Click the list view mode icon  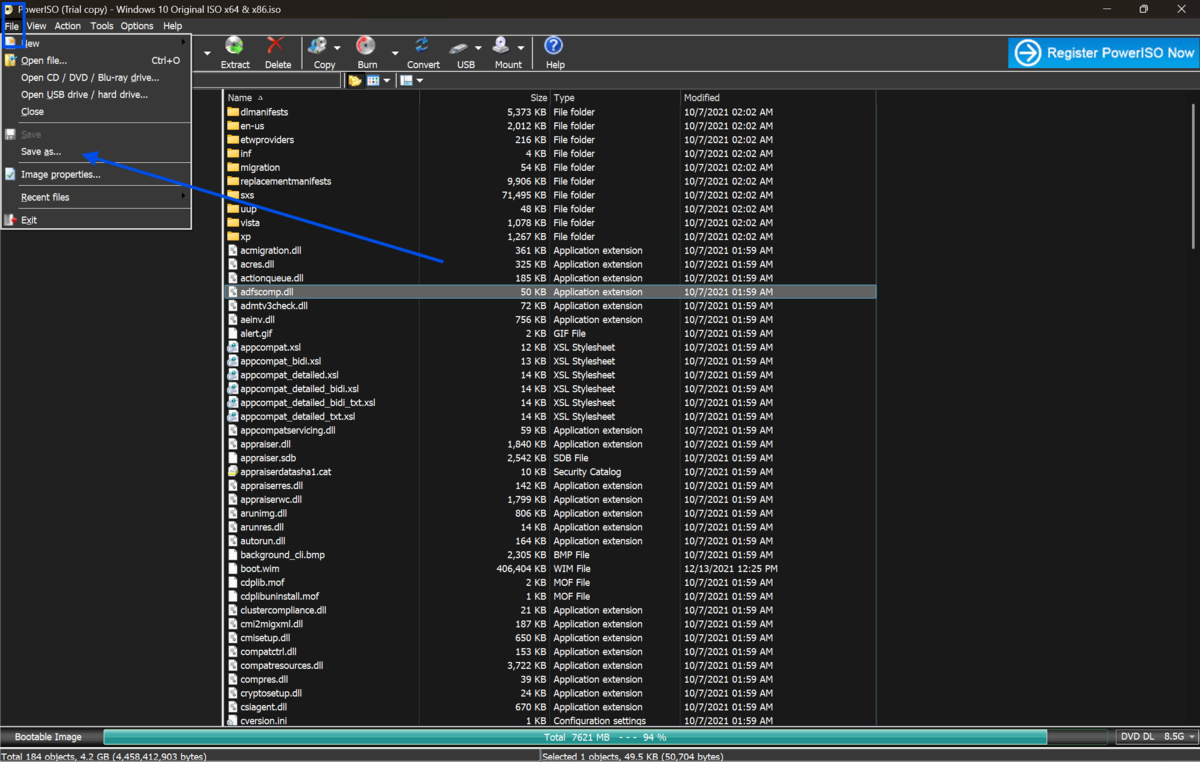pos(373,81)
